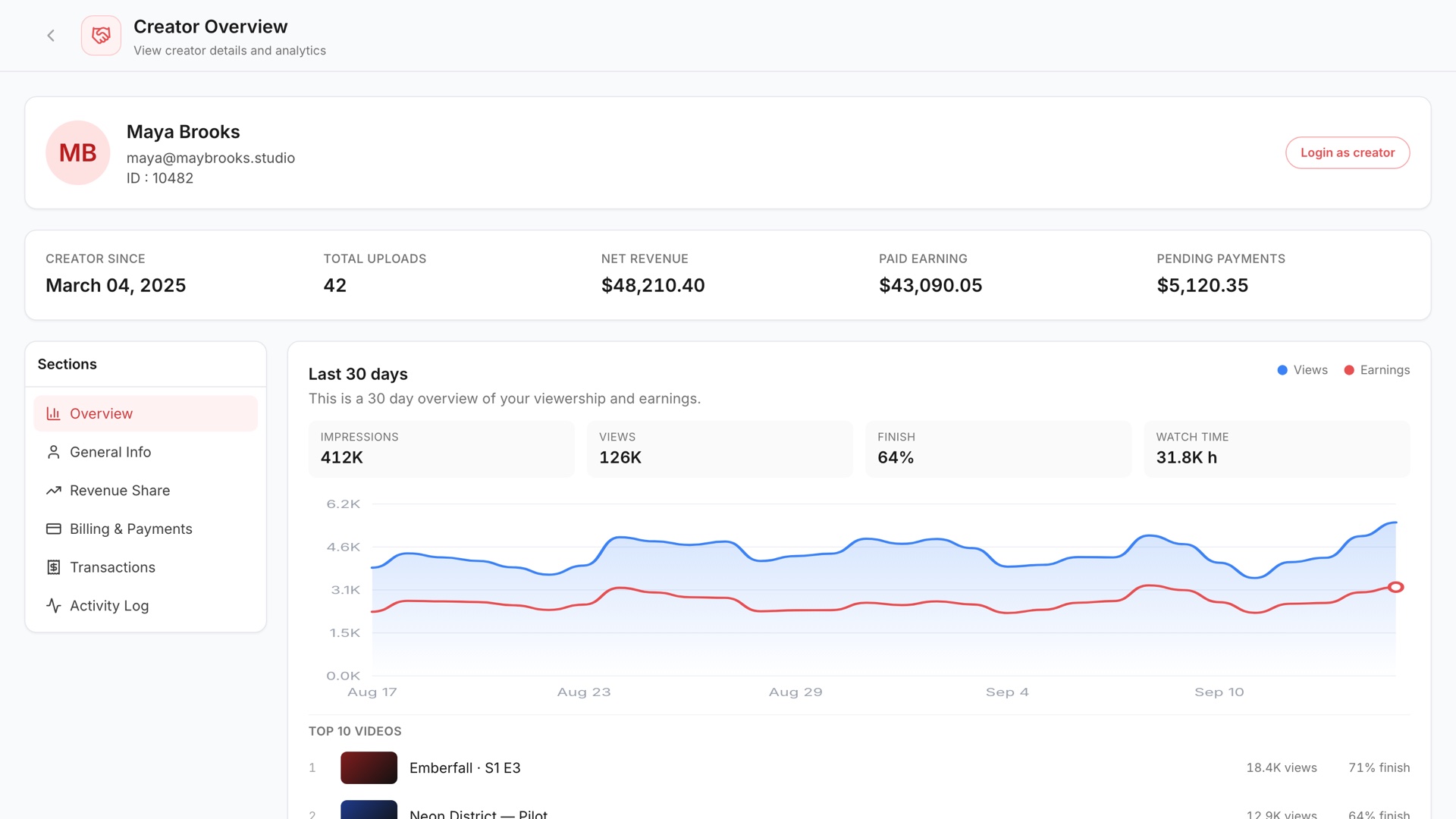Click the Top 10 Videos heading
The height and width of the screenshot is (819, 1456).
(355, 731)
